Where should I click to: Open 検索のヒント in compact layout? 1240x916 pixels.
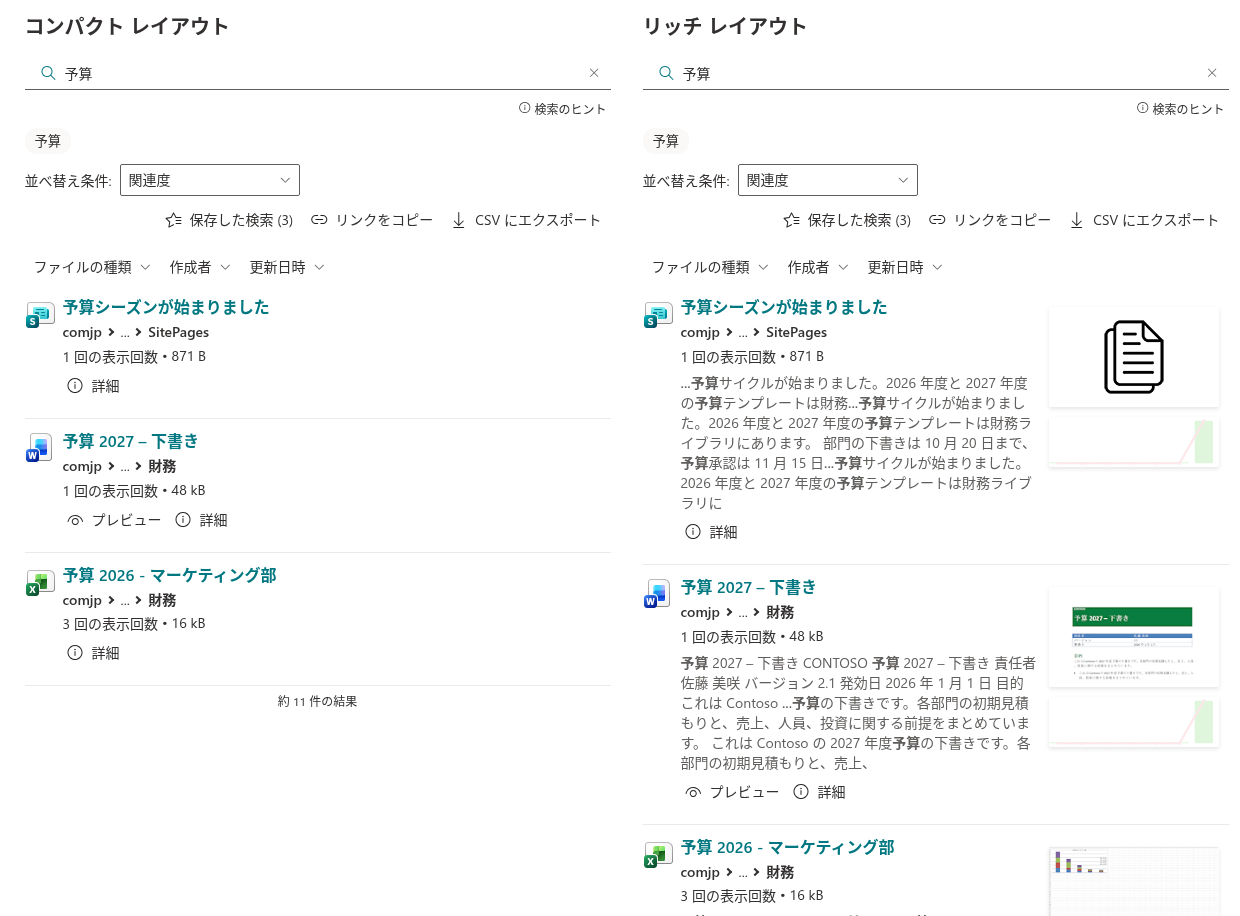(562, 109)
